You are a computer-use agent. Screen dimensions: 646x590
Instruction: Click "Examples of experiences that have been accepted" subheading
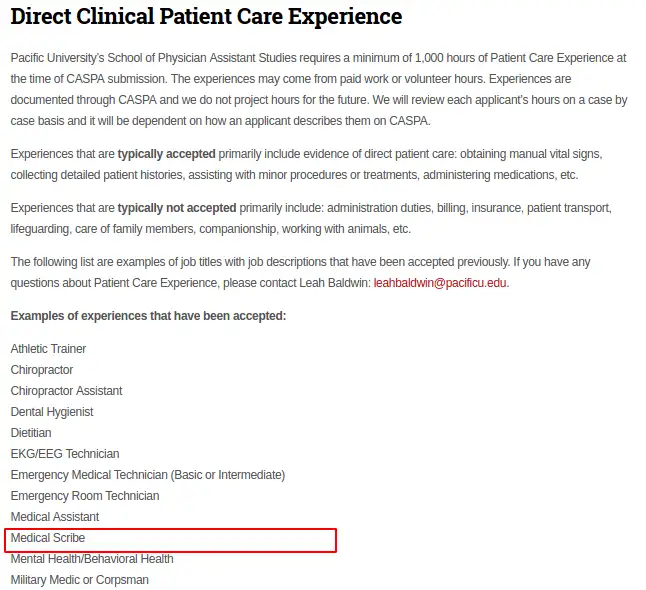click(x=148, y=316)
